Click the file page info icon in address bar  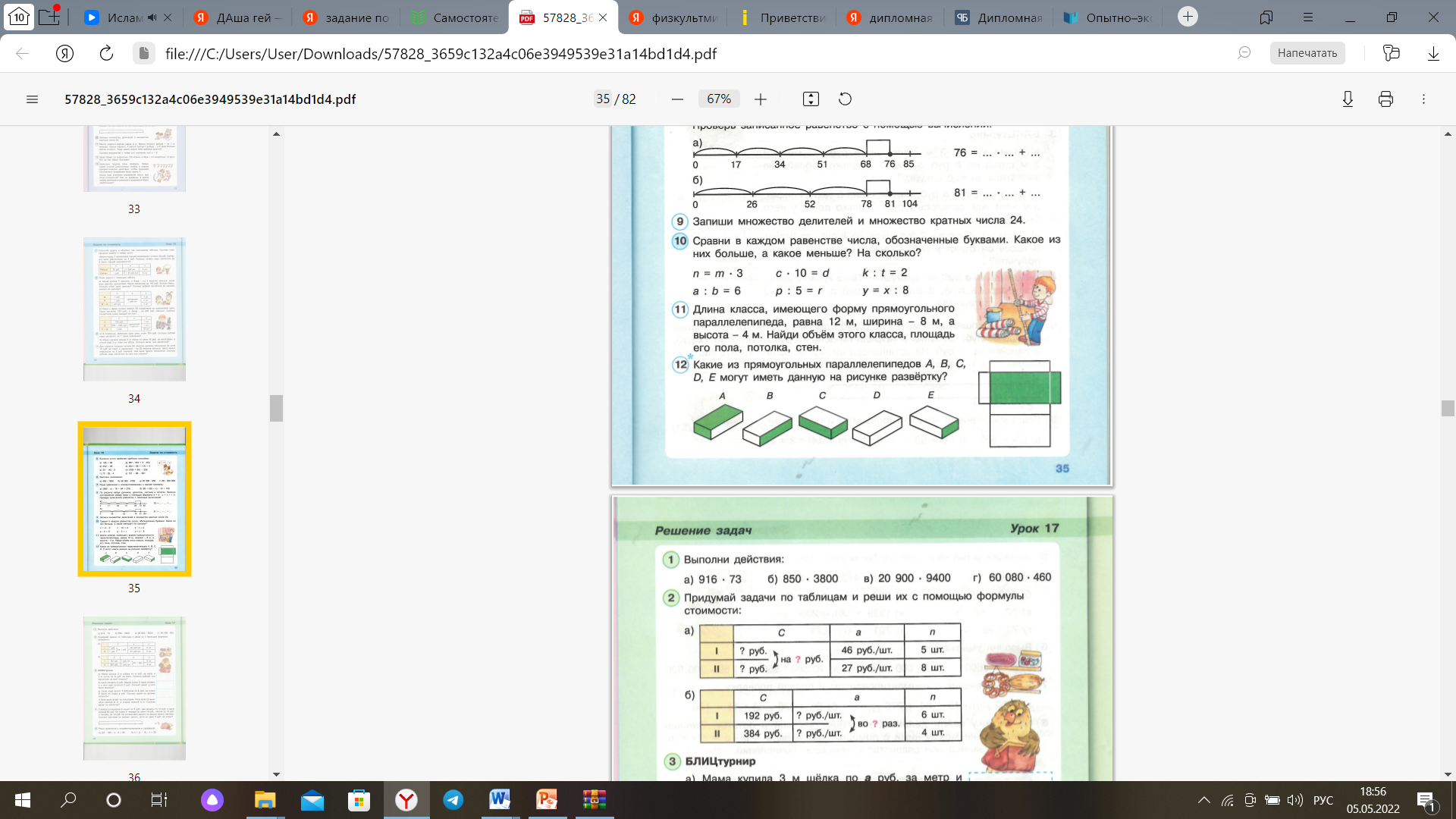(144, 53)
